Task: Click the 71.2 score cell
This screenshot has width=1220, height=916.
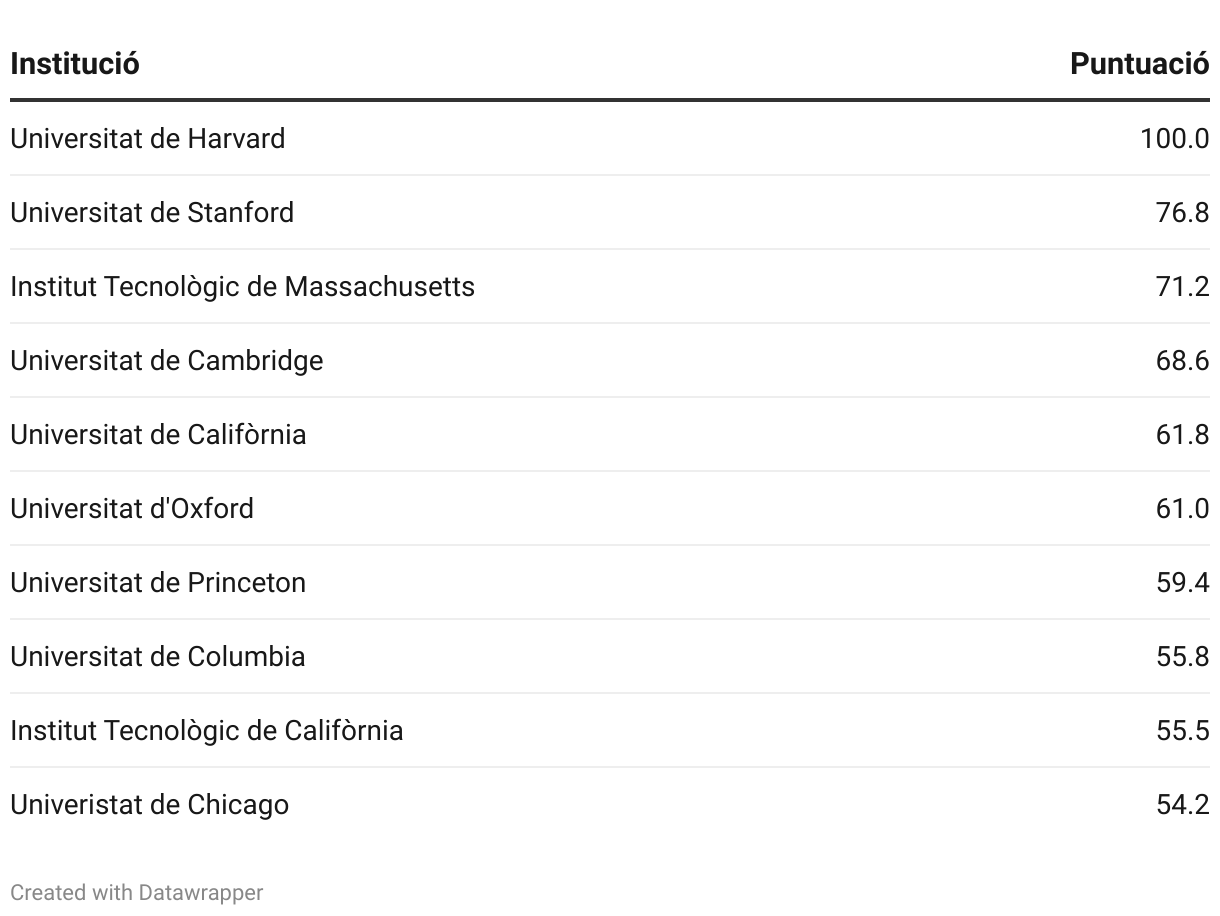Action: (1182, 286)
